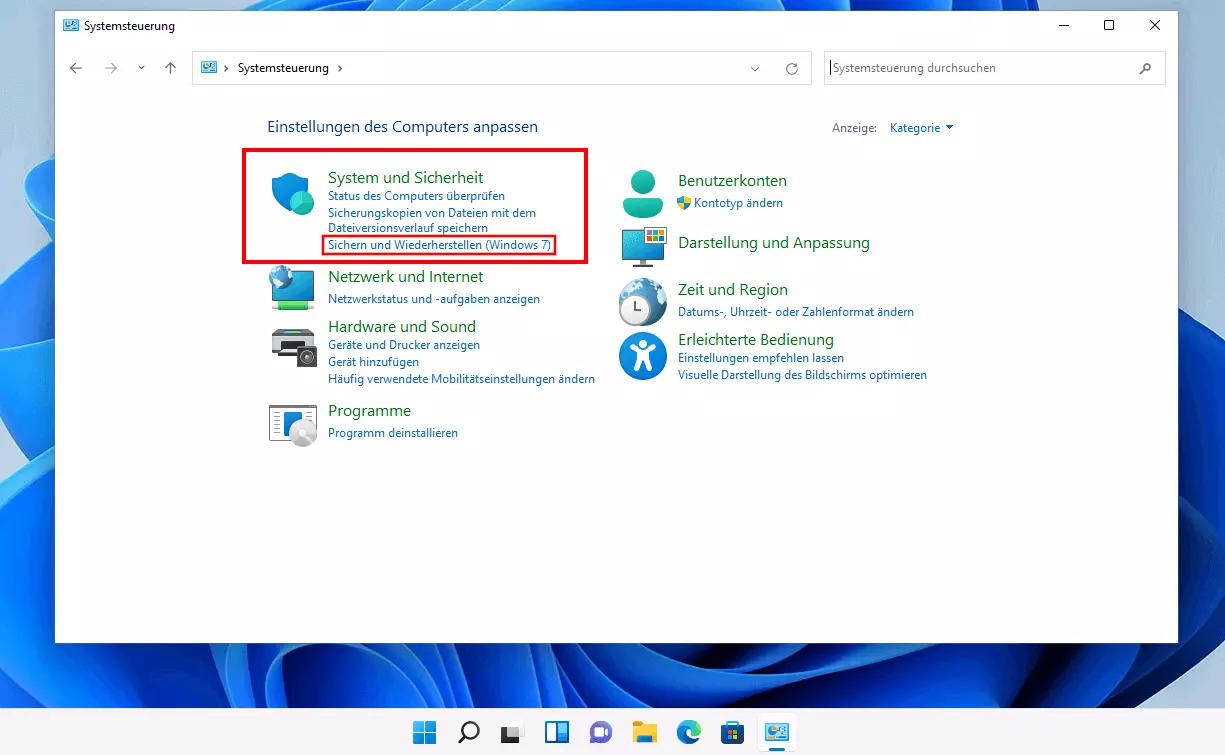Open Netzwerk und Internet category

405,277
